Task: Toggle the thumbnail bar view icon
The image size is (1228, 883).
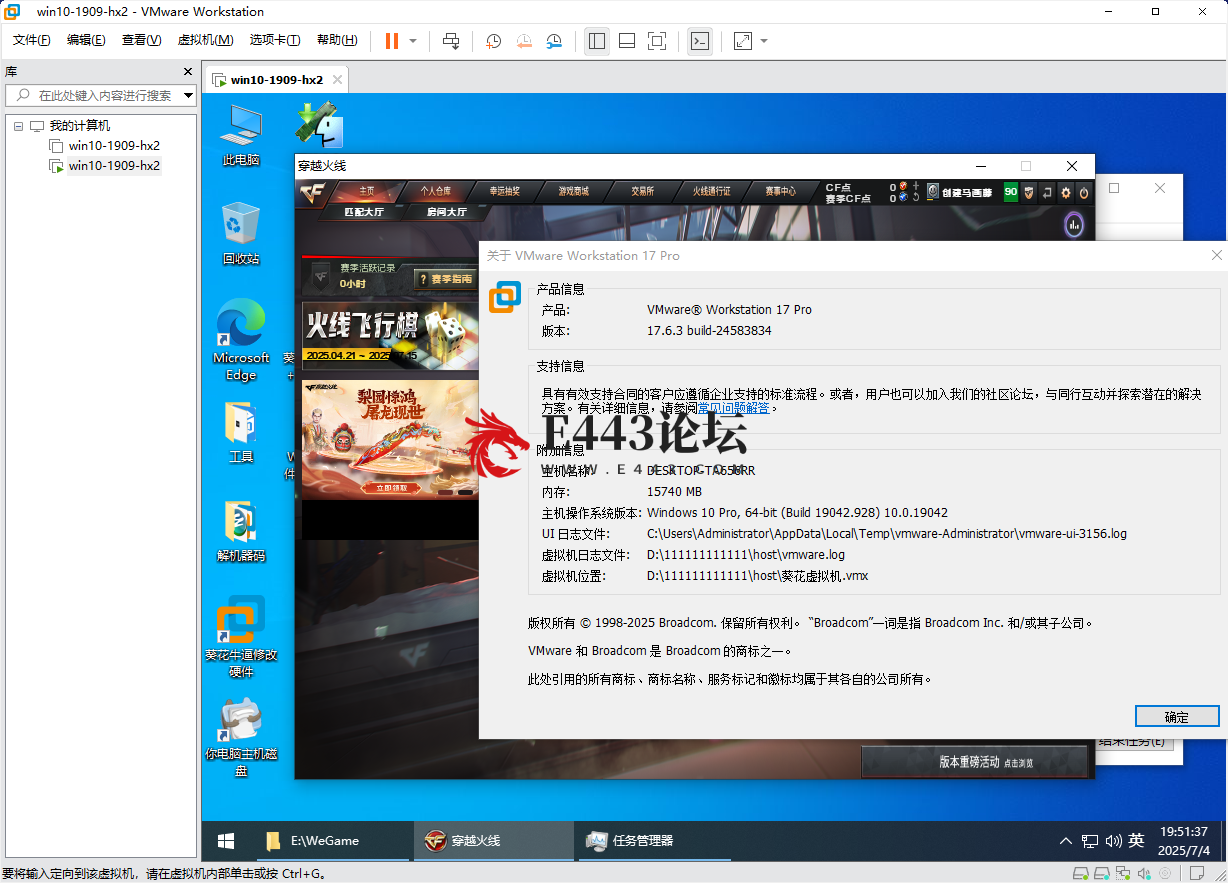Action: (x=627, y=41)
